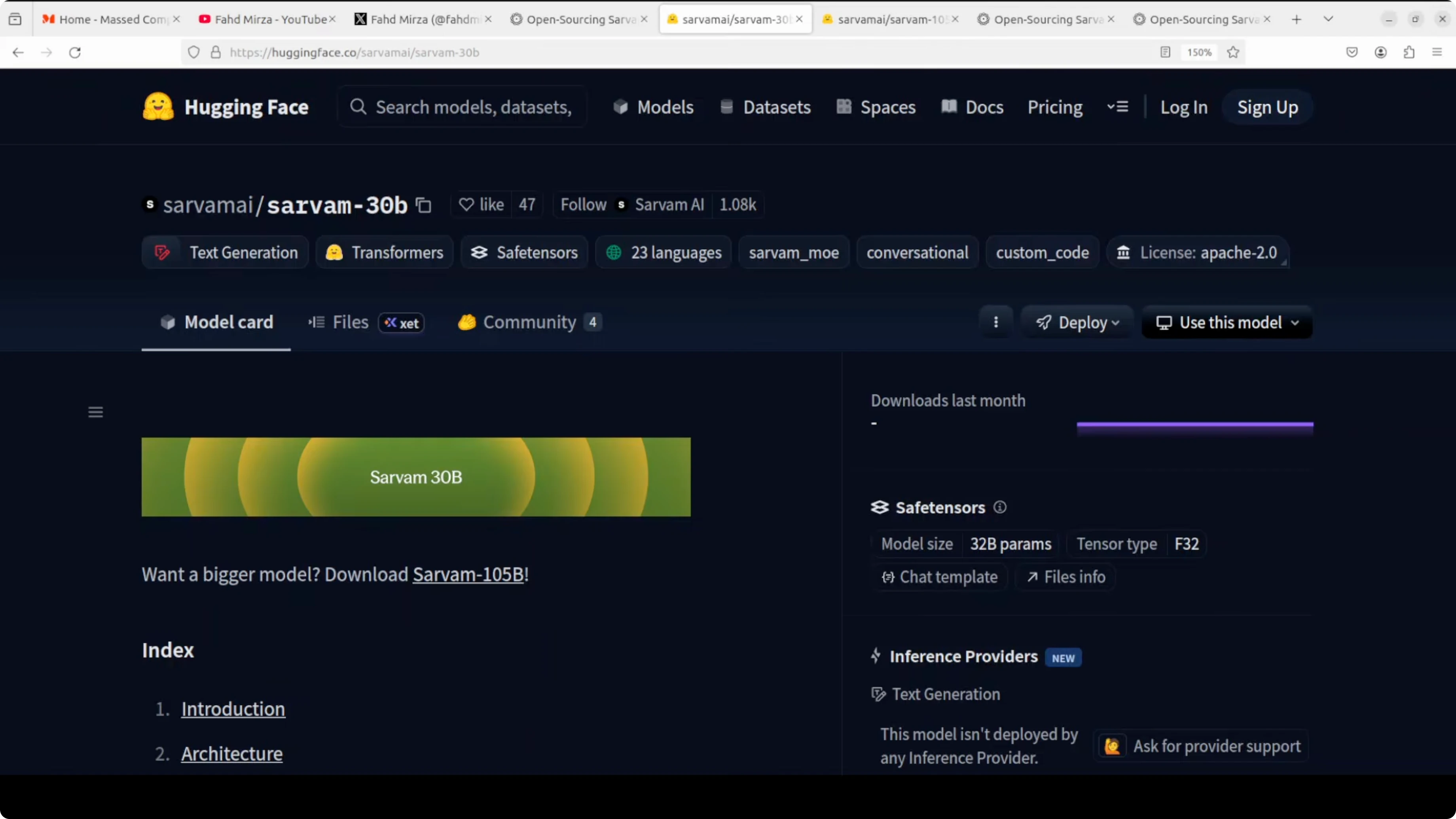The height and width of the screenshot is (819, 1456).
Task: Open Safetensors info circle icon
Action: (1000, 507)
